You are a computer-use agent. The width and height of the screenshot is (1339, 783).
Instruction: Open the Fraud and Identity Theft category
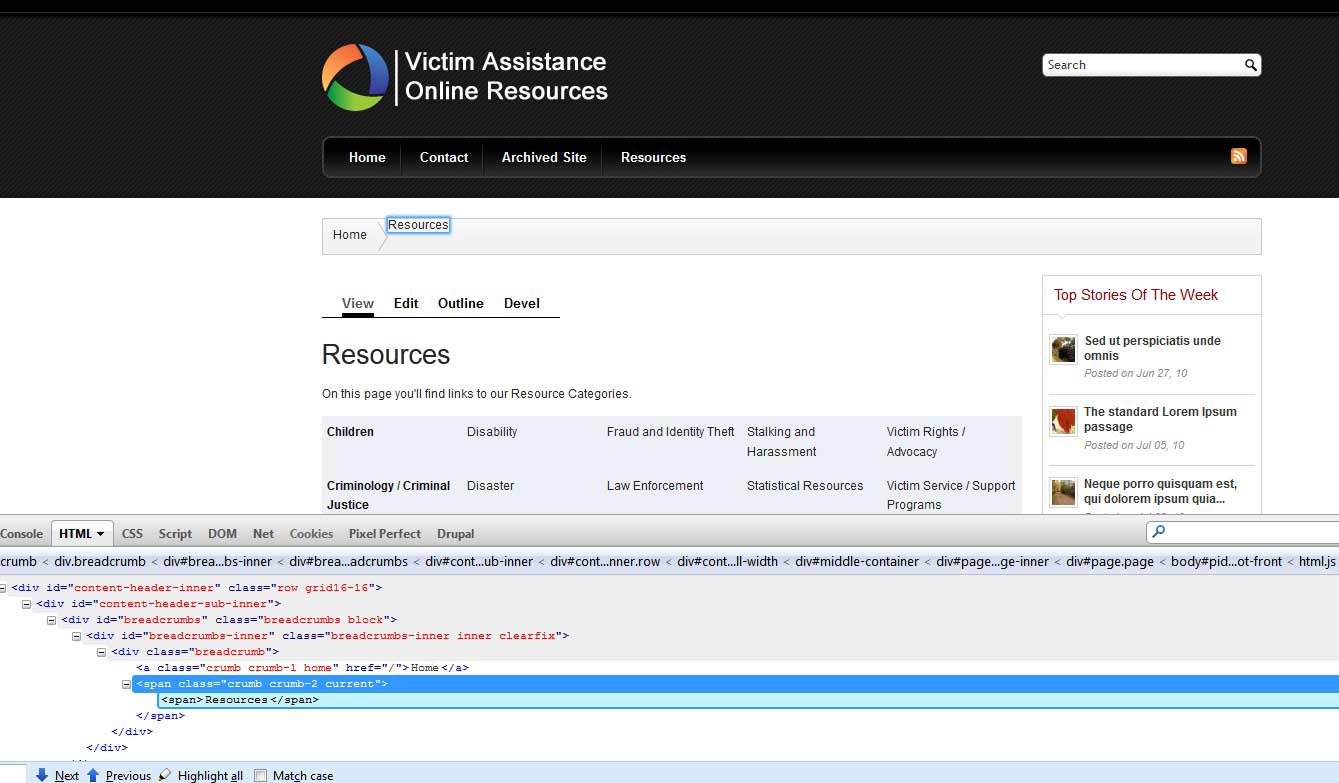click(x=670, y=432)
